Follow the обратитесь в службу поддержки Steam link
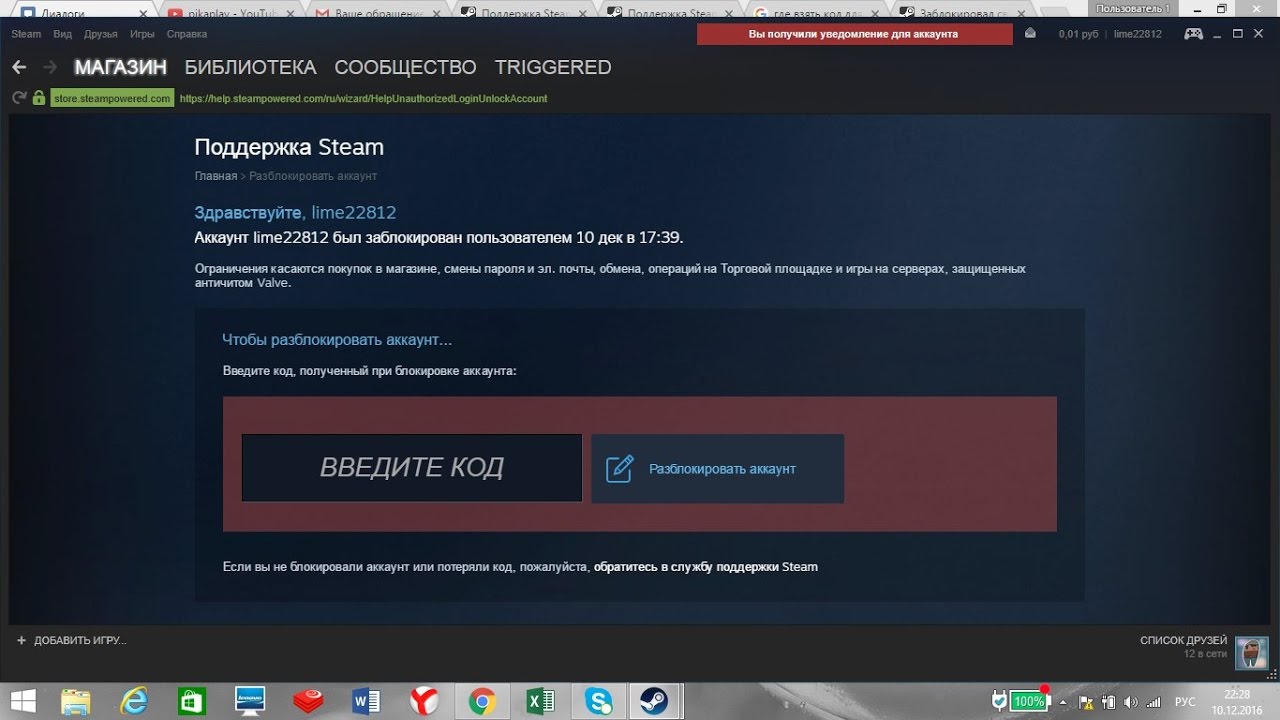Screen dimensions: 1280x720 point(706,567)
